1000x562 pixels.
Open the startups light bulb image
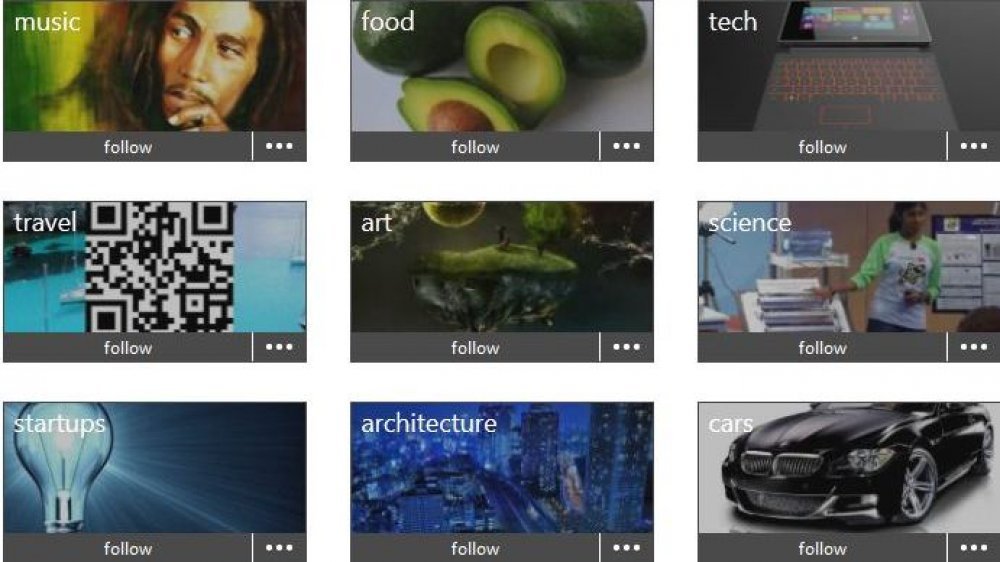155,468
